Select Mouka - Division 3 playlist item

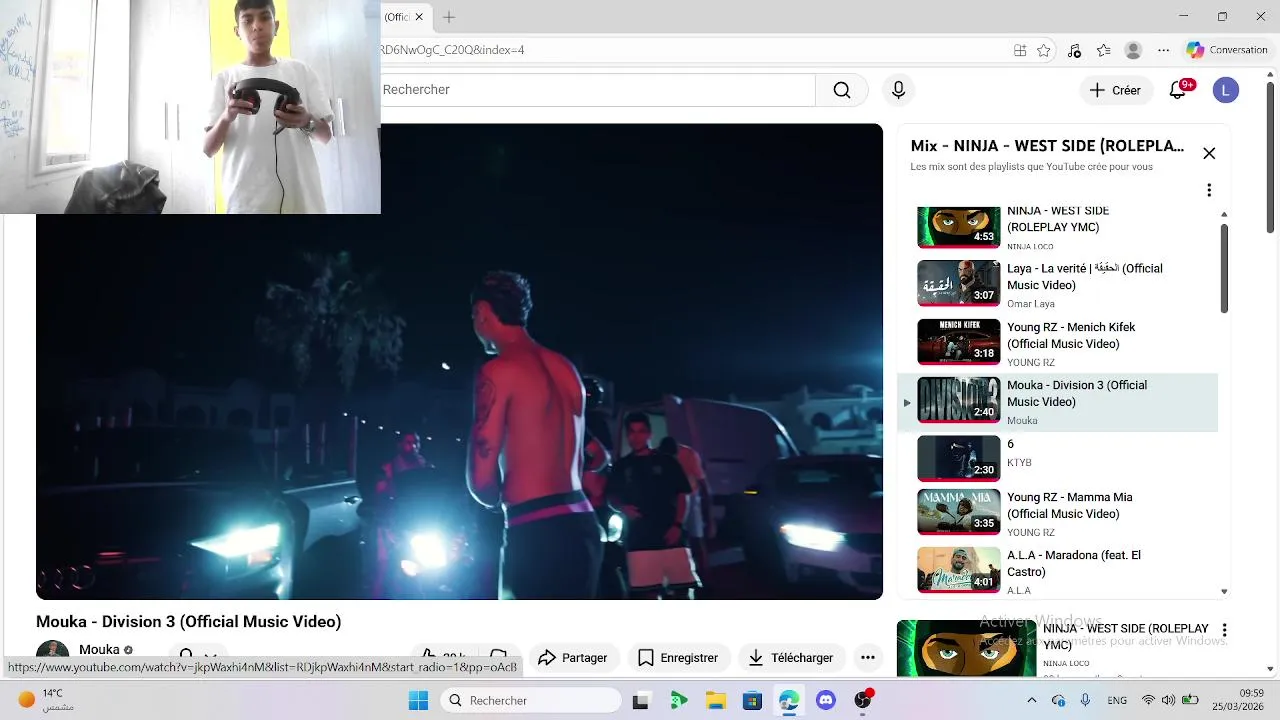1057,403
